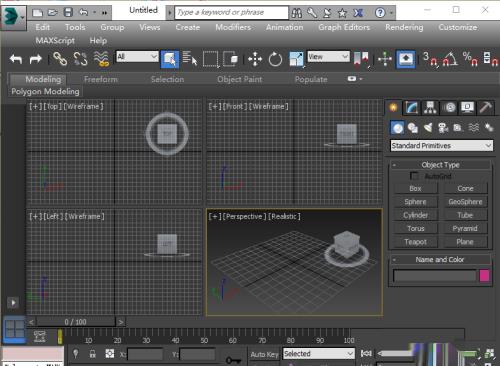Create a GeoSphere primitive
The width and height of the screenshot is (500, 366).
pos(465,202)
